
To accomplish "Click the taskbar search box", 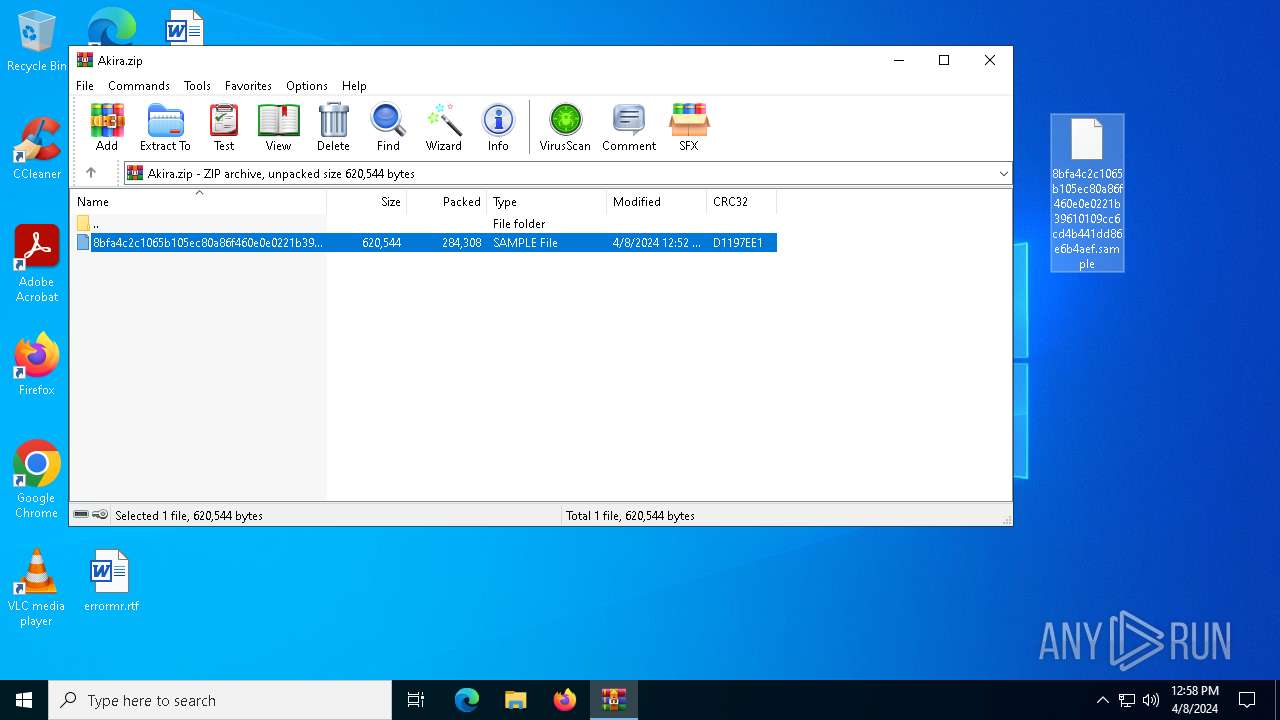I will [x=220, y=700].
